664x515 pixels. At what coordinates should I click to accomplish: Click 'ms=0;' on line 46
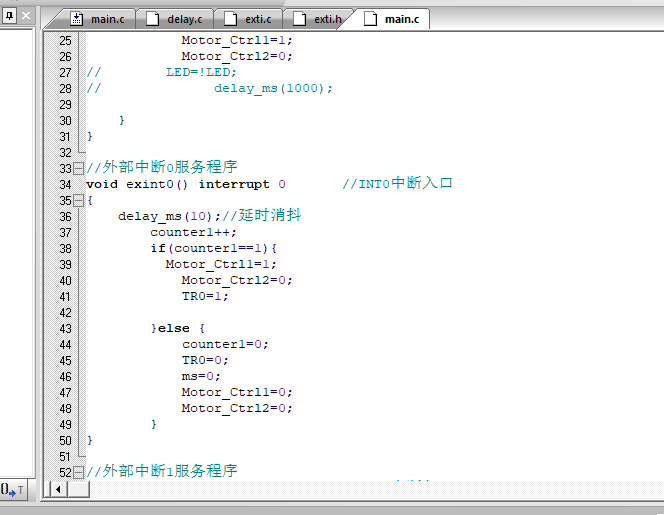[201, 377]
